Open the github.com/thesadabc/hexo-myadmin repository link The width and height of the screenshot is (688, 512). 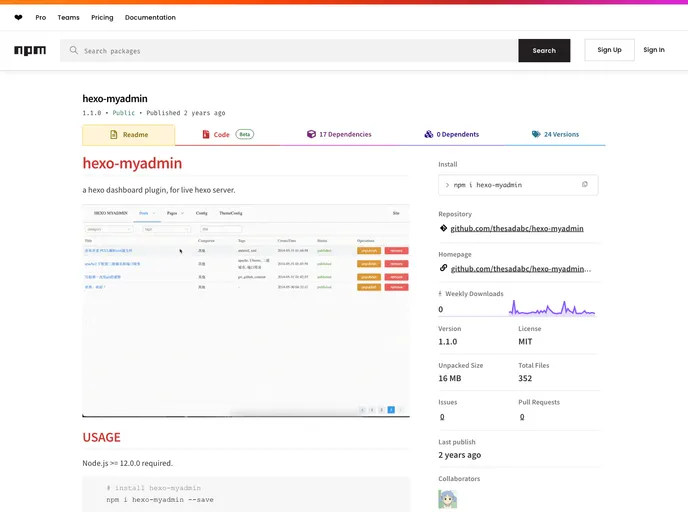coord(517,228)
